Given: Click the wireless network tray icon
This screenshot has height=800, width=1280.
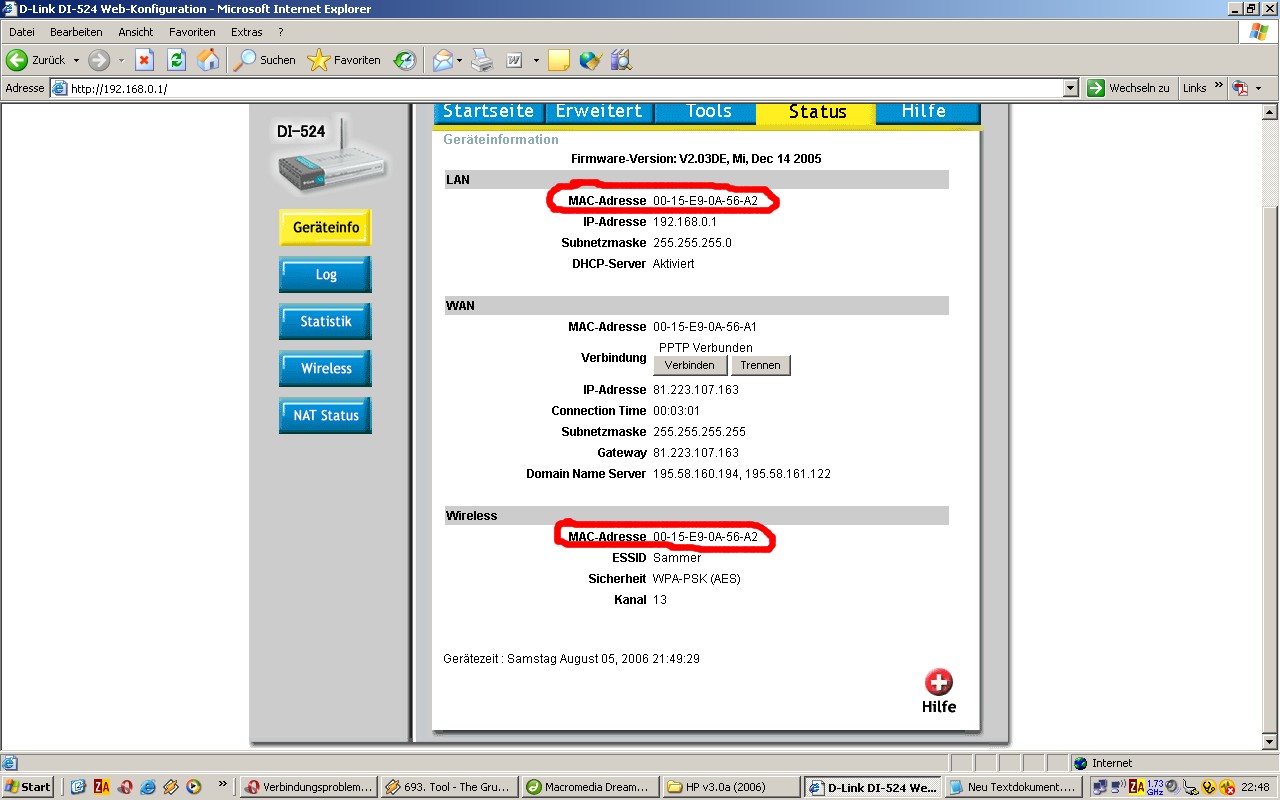Looking at the screenshot, I should (x=1119, y=787).
